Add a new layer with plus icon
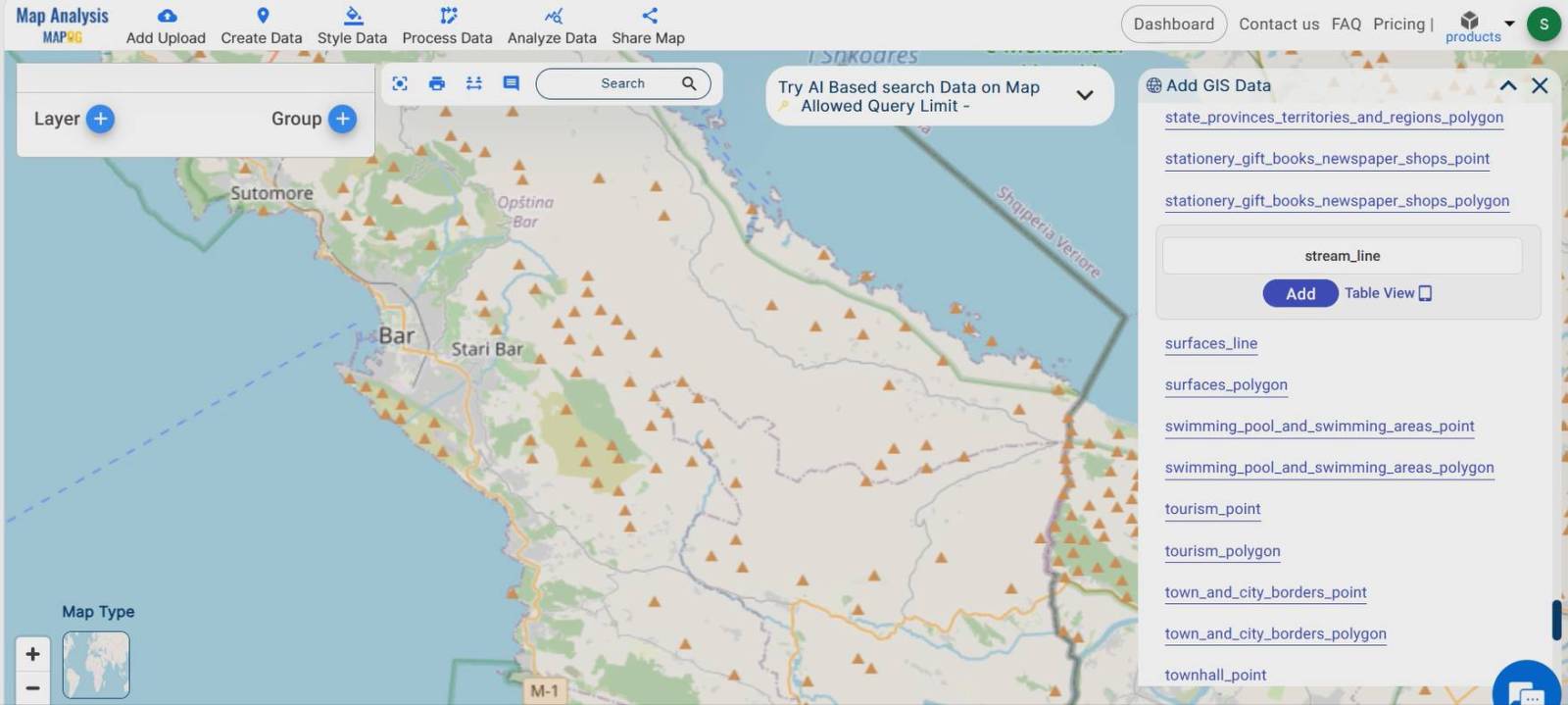This screenshot has height=705, width=1568. pos(100,119)
